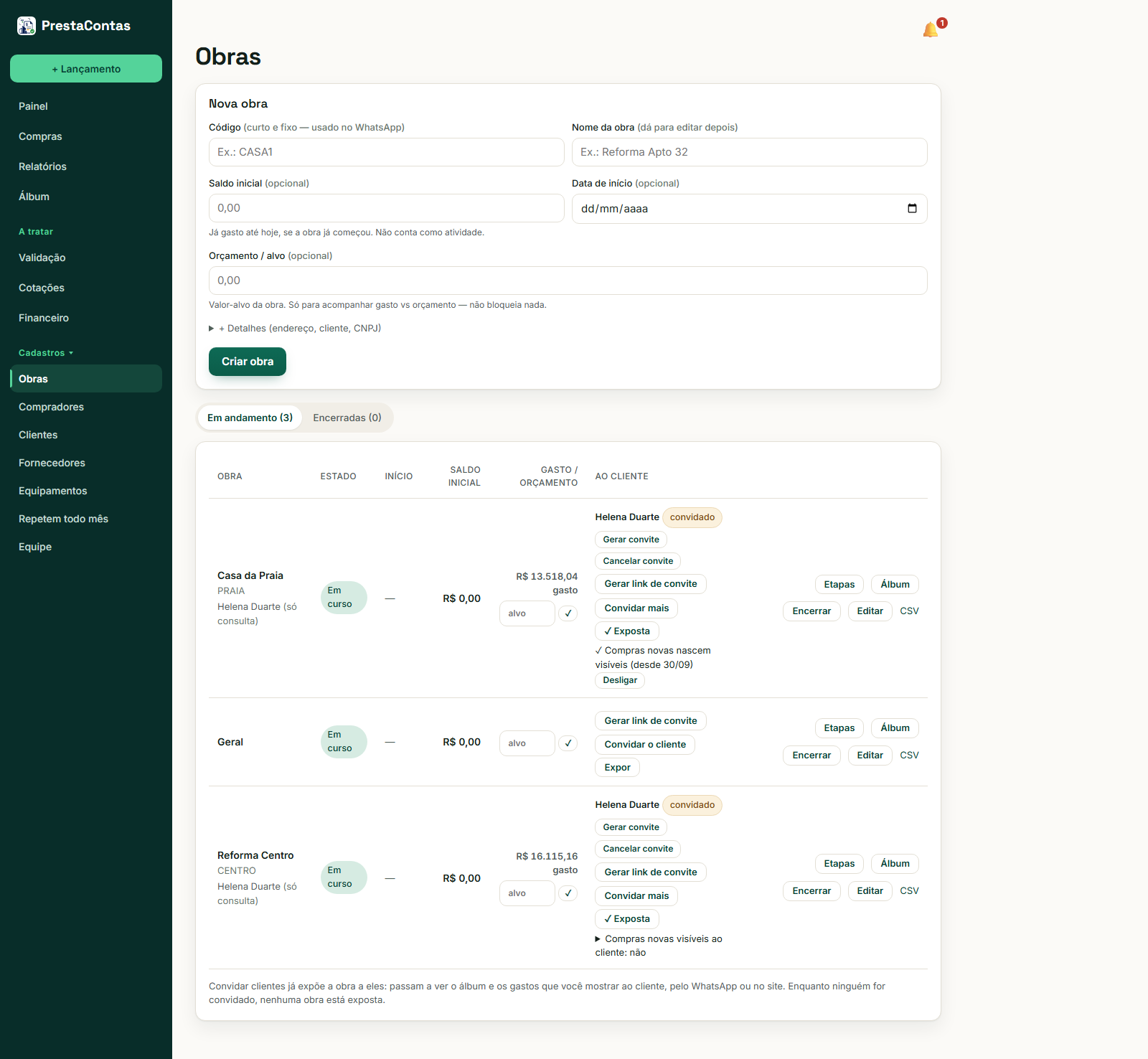Toggle Exposta for Casa da Praia
The width and height of the screenshot is (1148, 1059).
[627, 631]
